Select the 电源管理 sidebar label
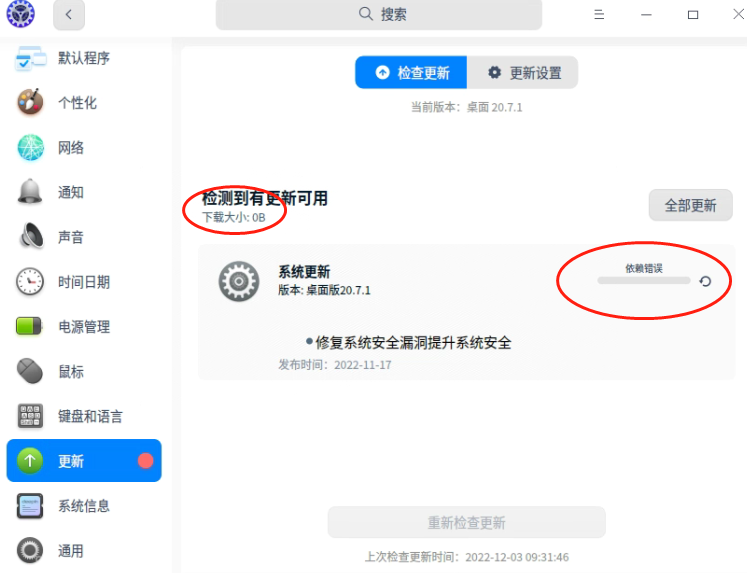 [84, 327]
